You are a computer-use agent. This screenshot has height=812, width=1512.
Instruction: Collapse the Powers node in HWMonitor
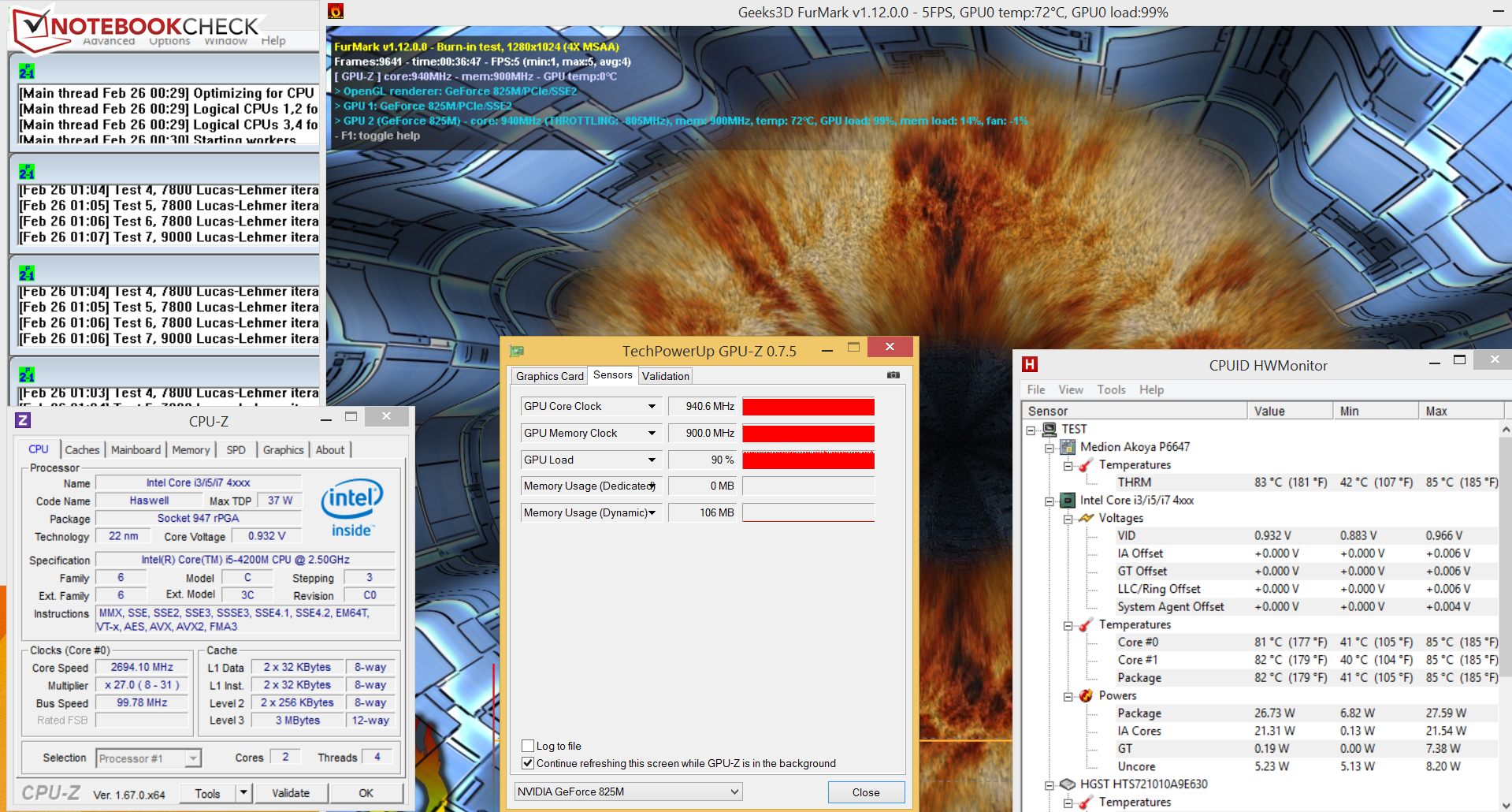(x=1068, y=696)
